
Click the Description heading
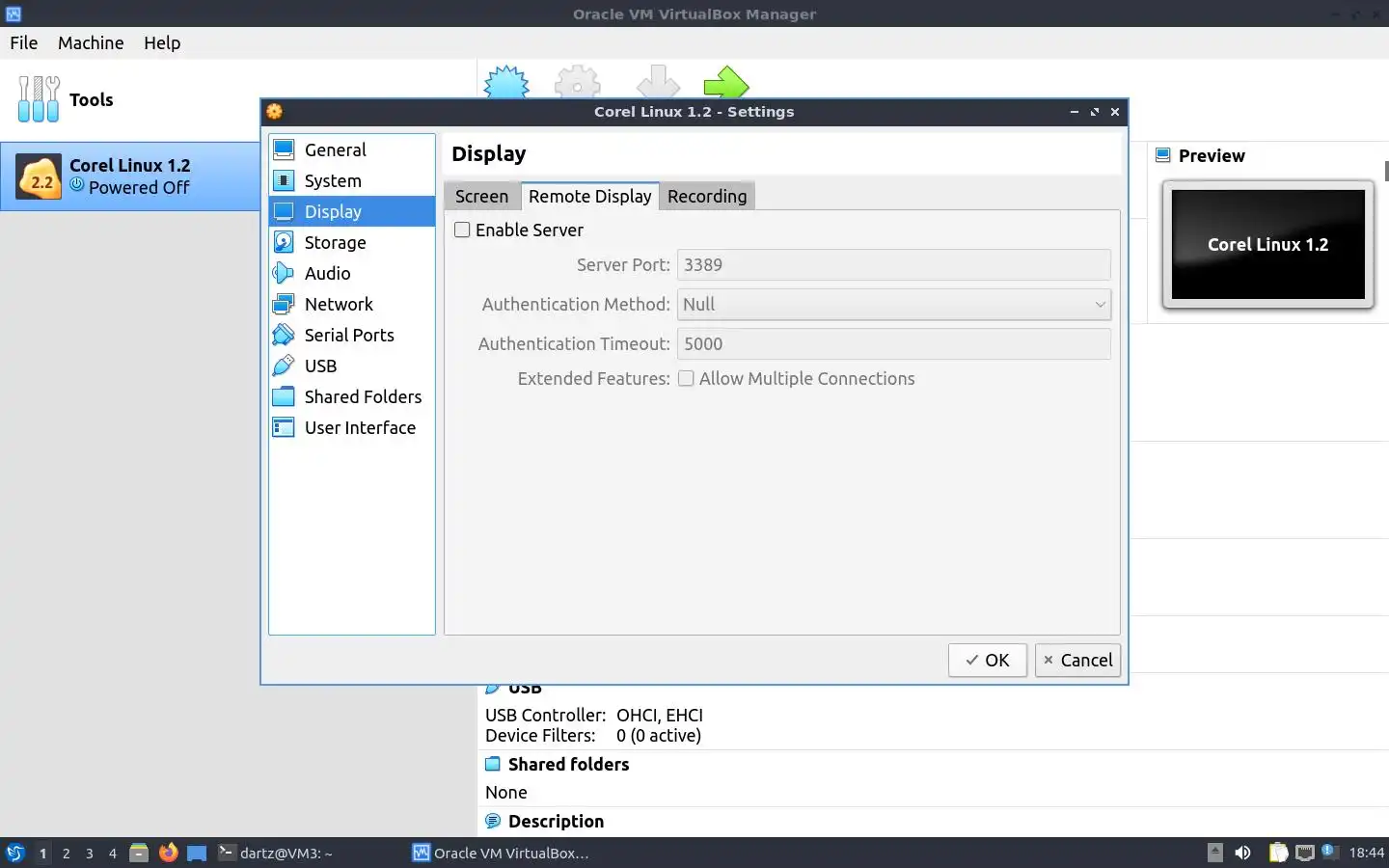point(556,821)
